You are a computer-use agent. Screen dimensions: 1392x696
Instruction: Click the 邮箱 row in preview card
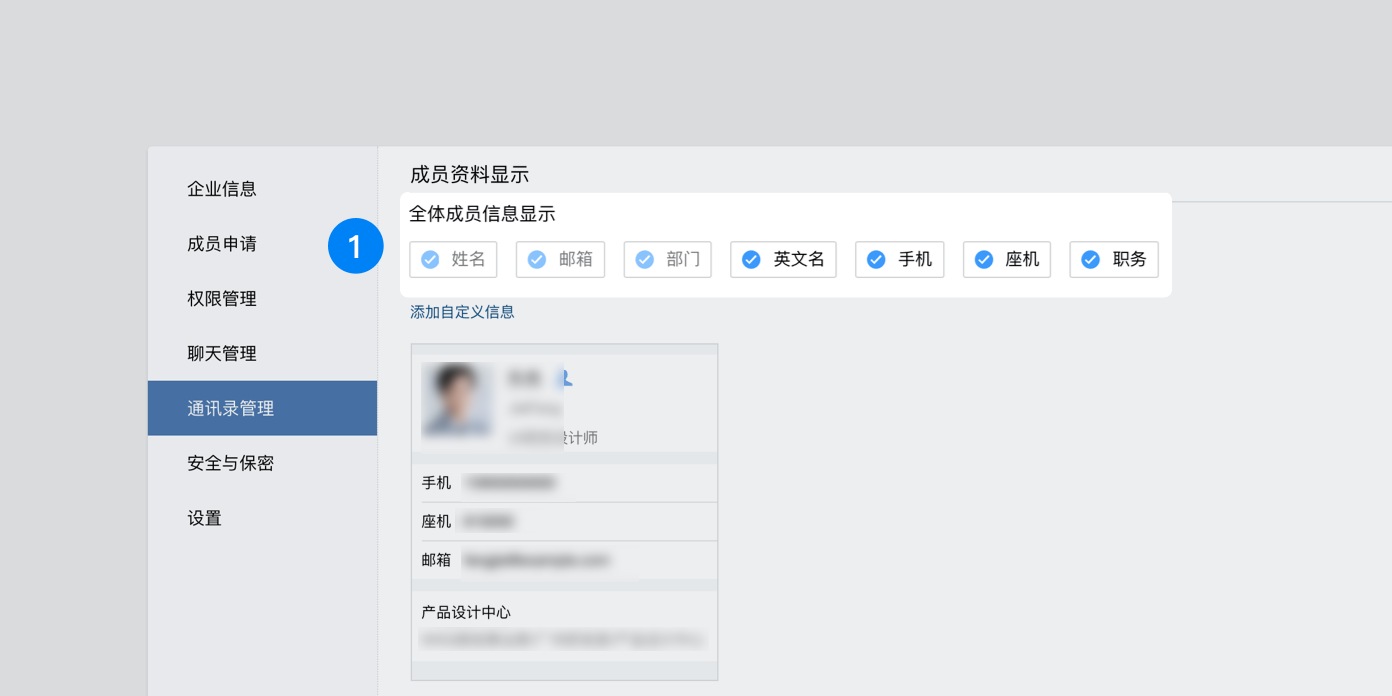coord(564,560)
